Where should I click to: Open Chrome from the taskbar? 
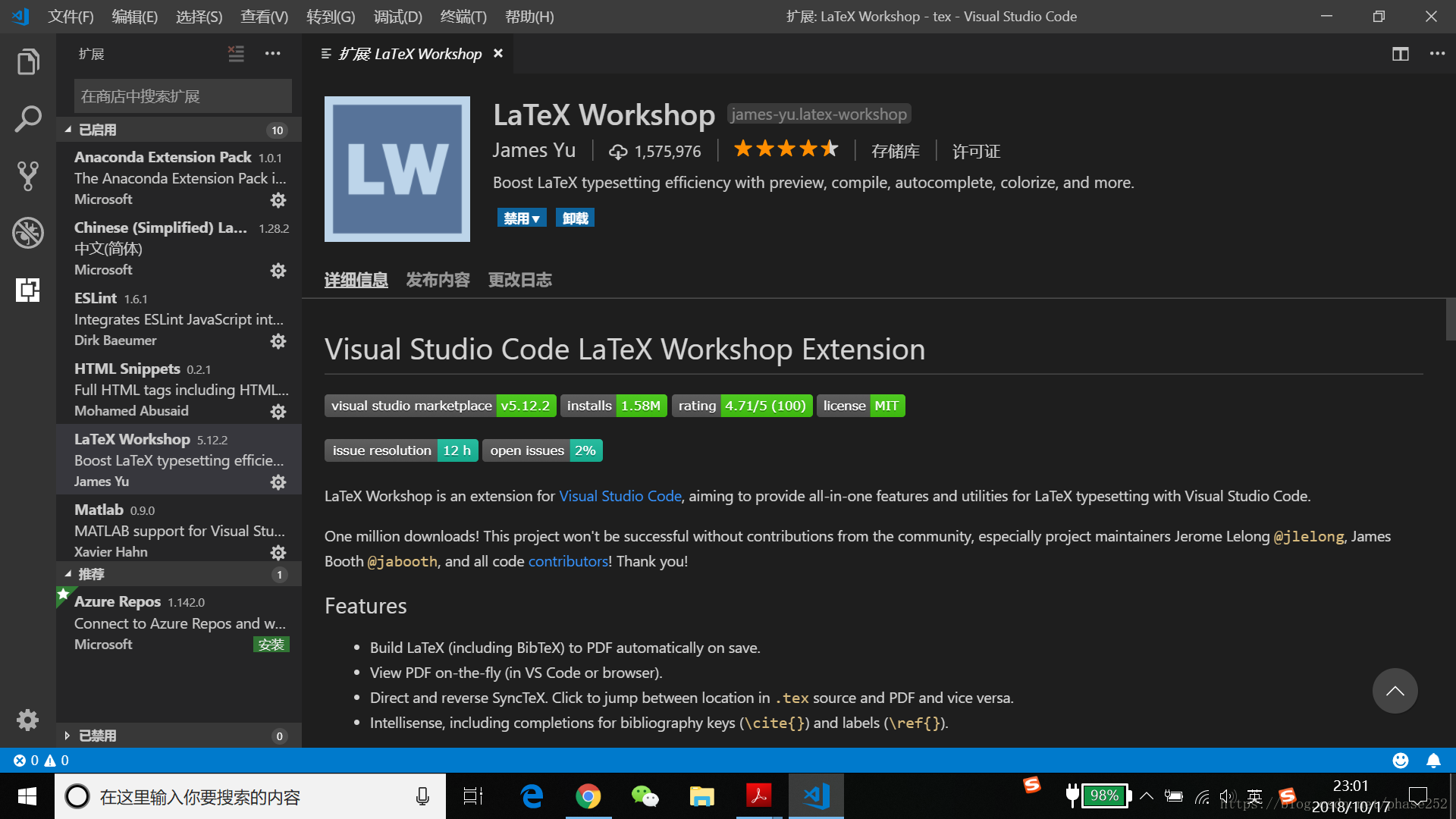point(588,796)
